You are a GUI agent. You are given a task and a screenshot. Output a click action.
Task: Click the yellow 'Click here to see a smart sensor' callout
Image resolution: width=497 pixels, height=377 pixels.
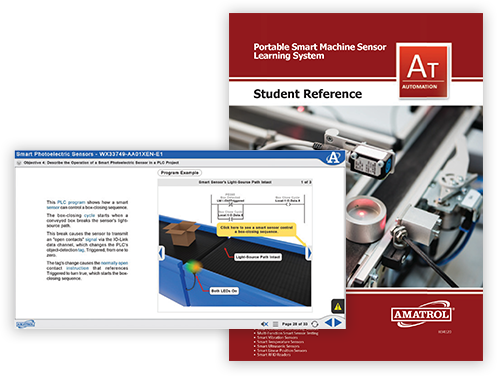(256, 229)
